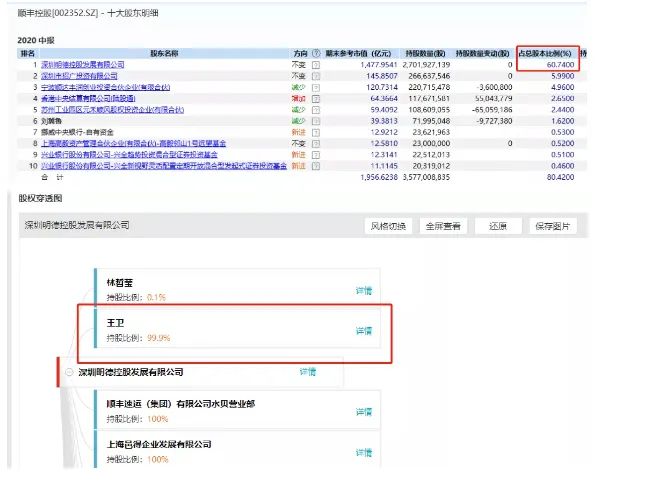
Task: Click the market value cell 1,477.9541
Action: pos(379,65)
